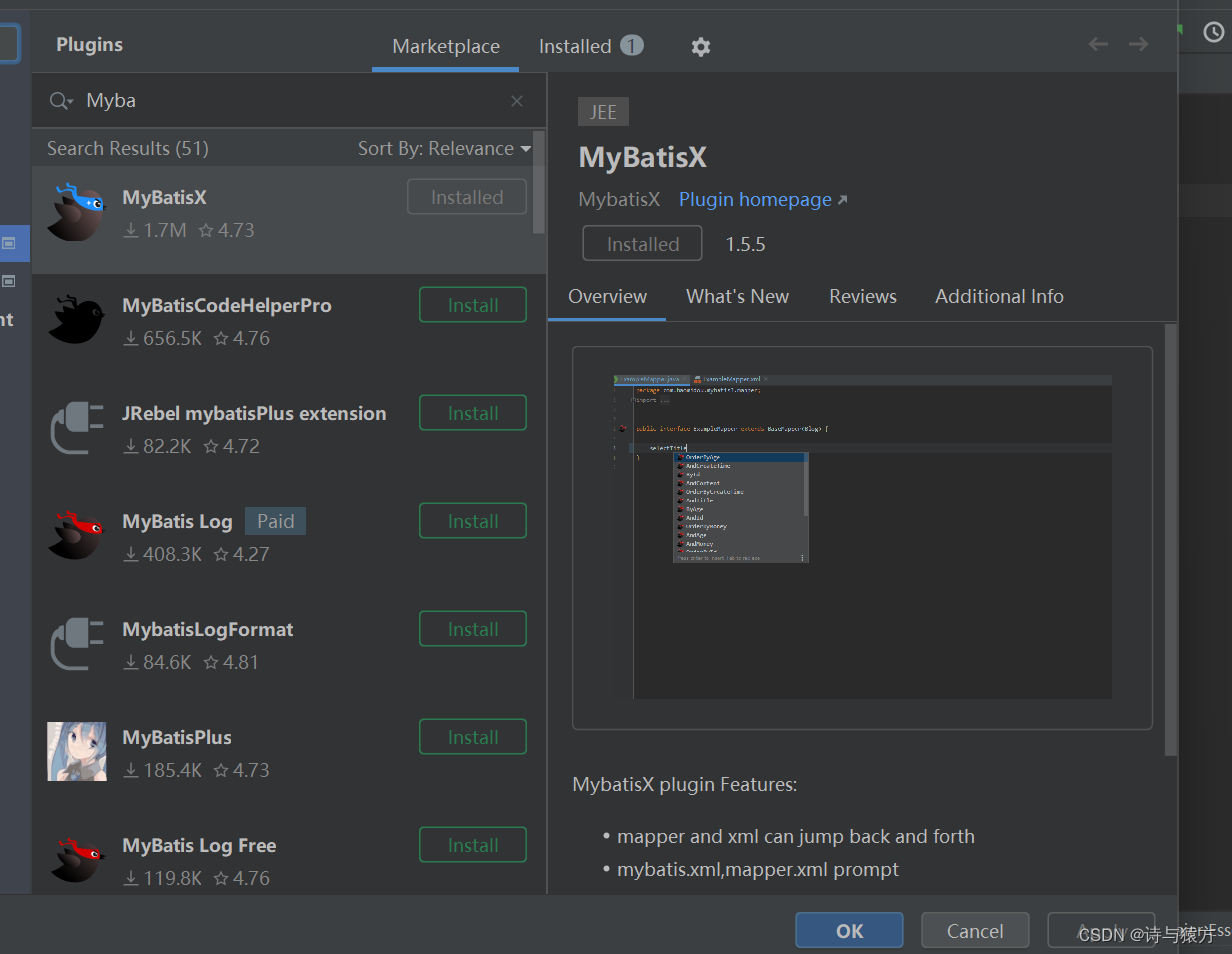Select the MyBatisPlus plugin name
This screenshot has width=1232, height=954.
177,737
